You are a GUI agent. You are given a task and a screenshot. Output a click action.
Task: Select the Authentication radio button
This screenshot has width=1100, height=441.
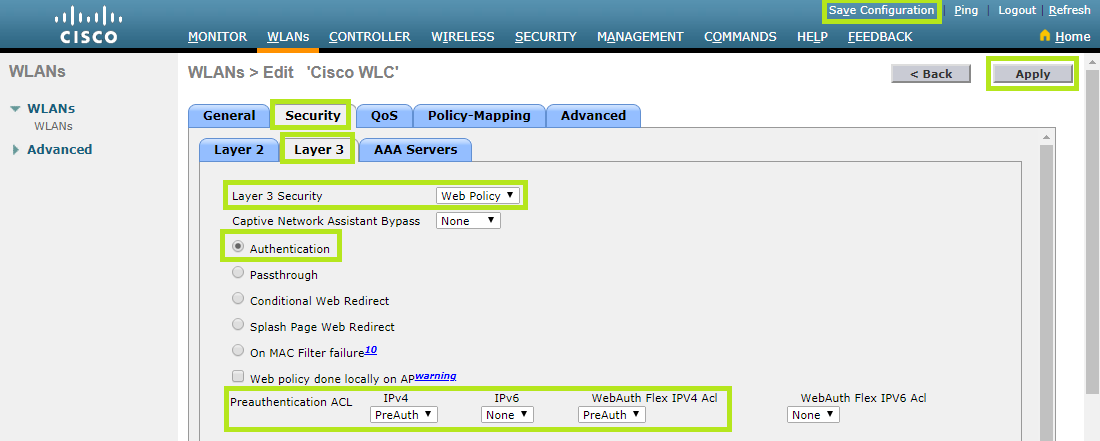[238, 247]
